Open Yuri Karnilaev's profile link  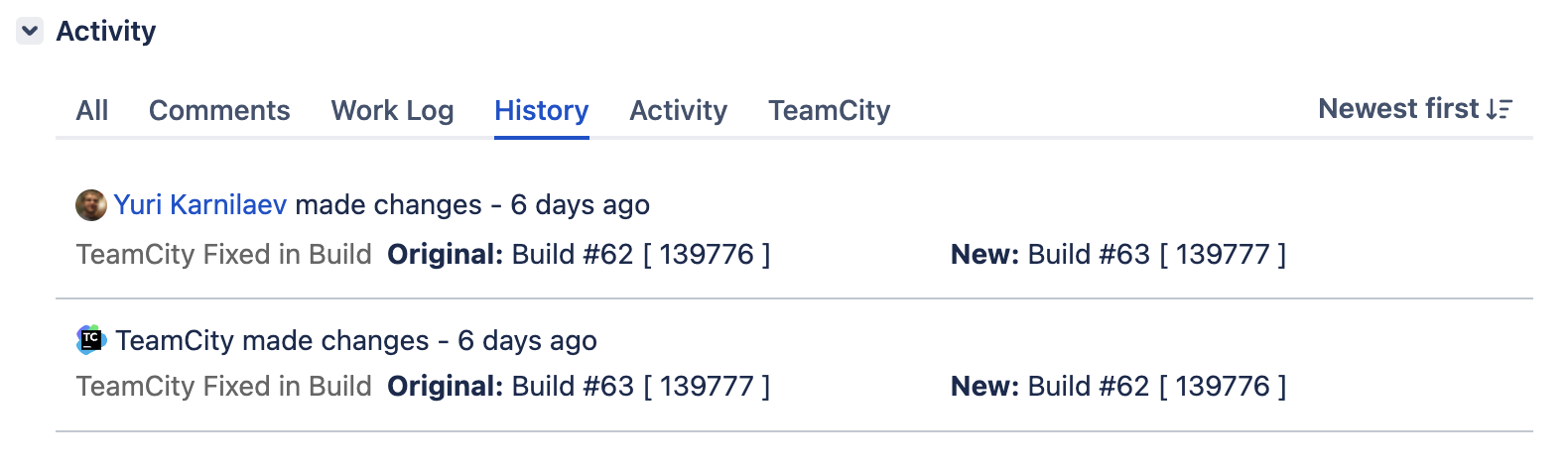click(200, 205)
